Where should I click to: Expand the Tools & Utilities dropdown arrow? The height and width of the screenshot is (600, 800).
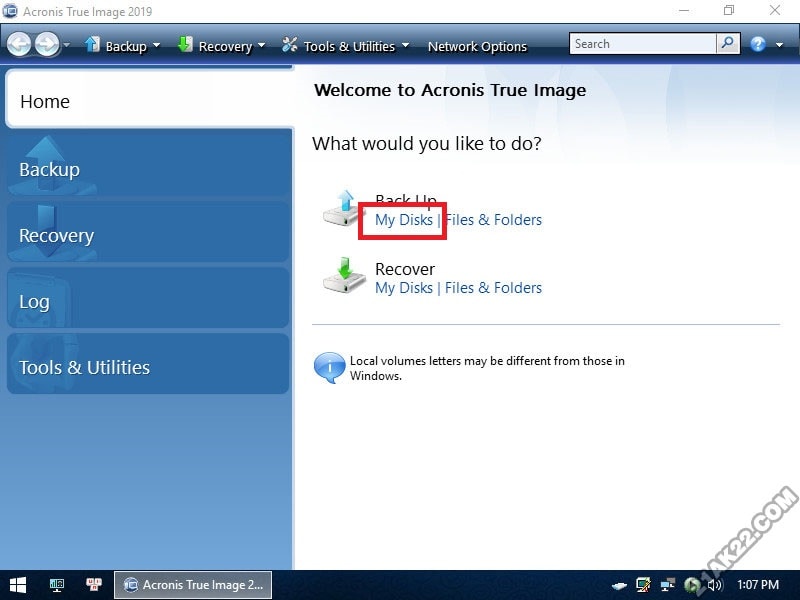[x=406, y=45]
